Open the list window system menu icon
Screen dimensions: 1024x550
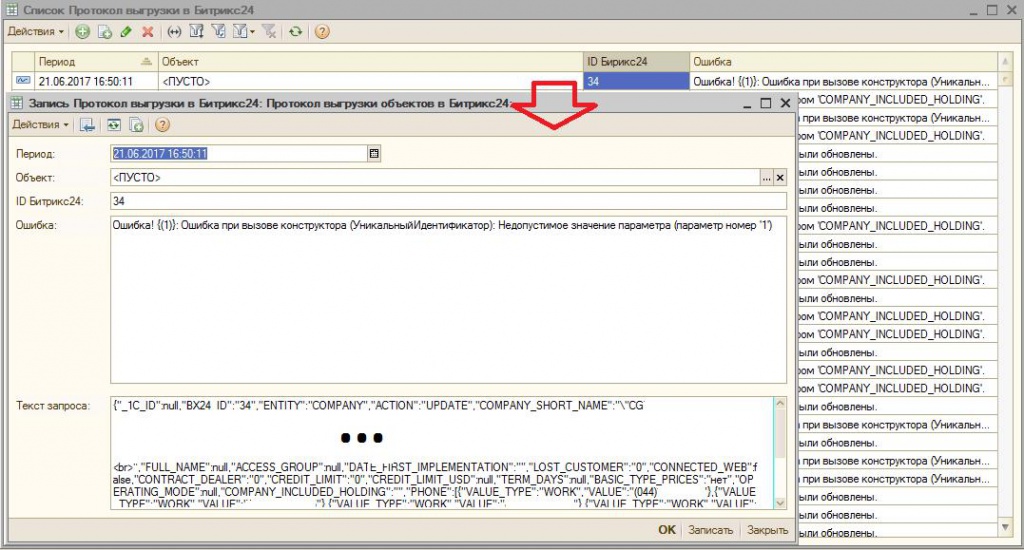(x=12, y=10)
